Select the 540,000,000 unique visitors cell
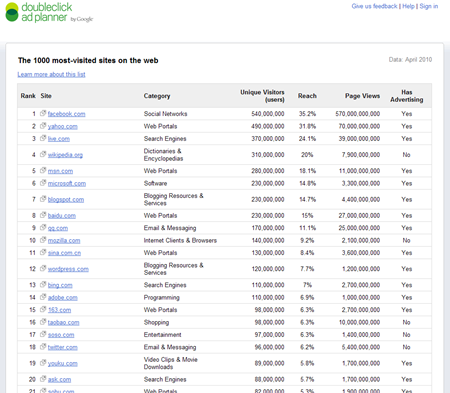The height and width of the screenshot is (393, 450). (x=268, y=114)
